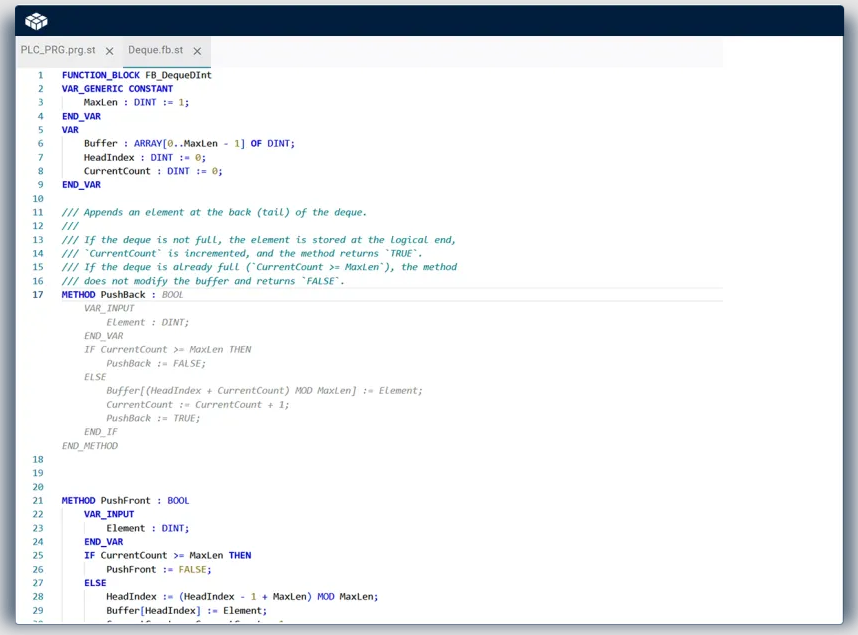
Task: Place cursor on MaxLen declaration
Action: coord(101,103)
